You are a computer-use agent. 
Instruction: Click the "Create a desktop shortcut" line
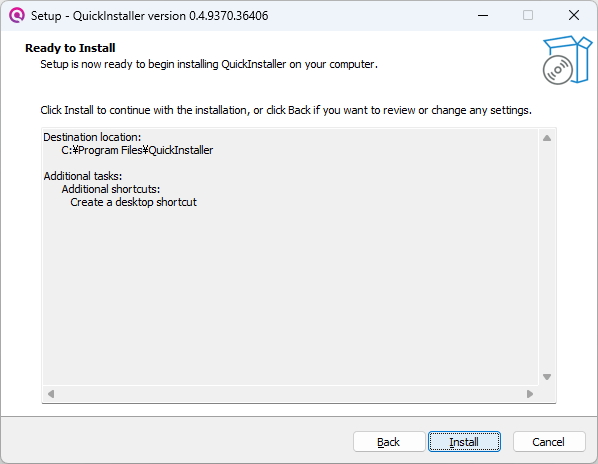133,202
